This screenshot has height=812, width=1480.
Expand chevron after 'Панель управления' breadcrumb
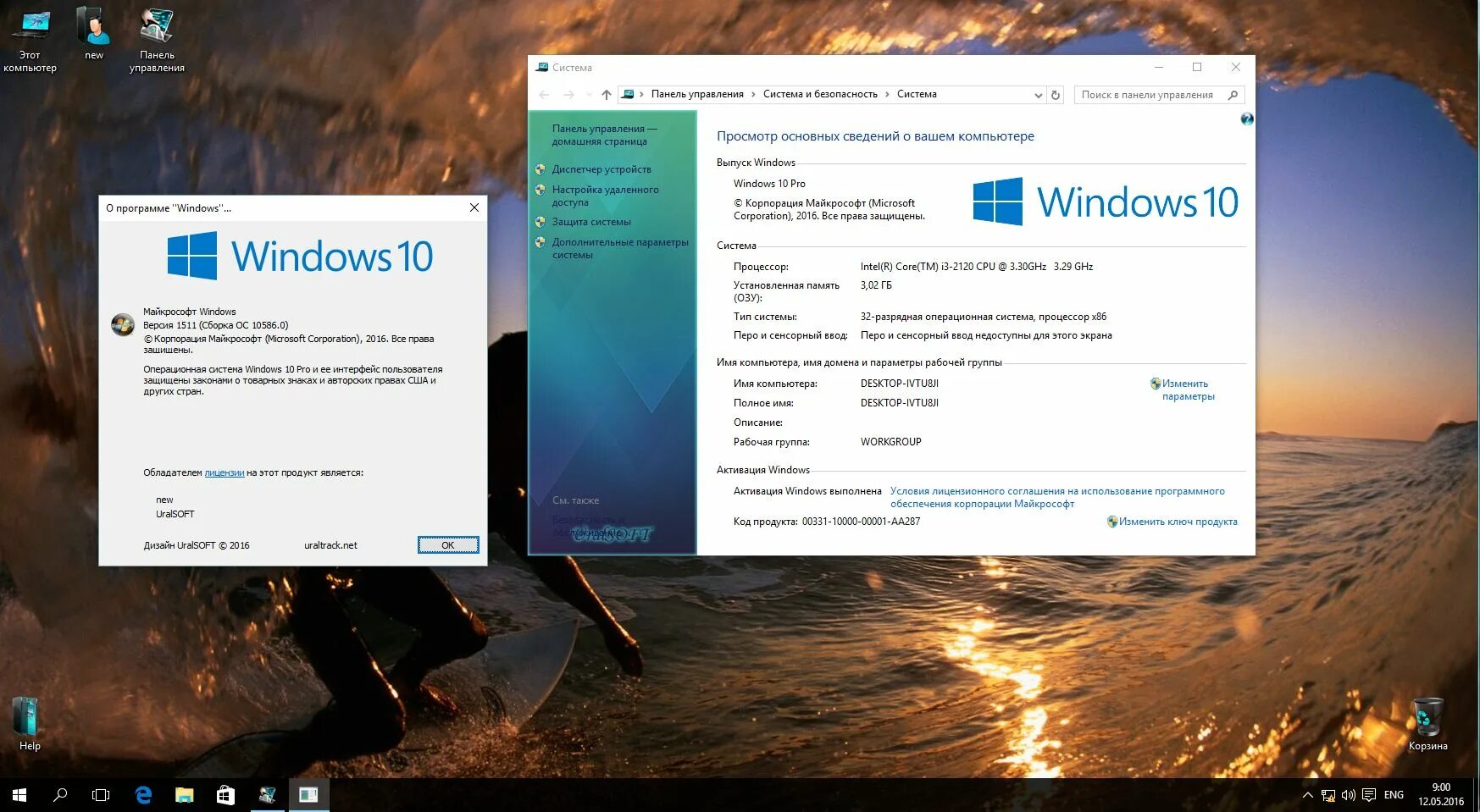753,94
